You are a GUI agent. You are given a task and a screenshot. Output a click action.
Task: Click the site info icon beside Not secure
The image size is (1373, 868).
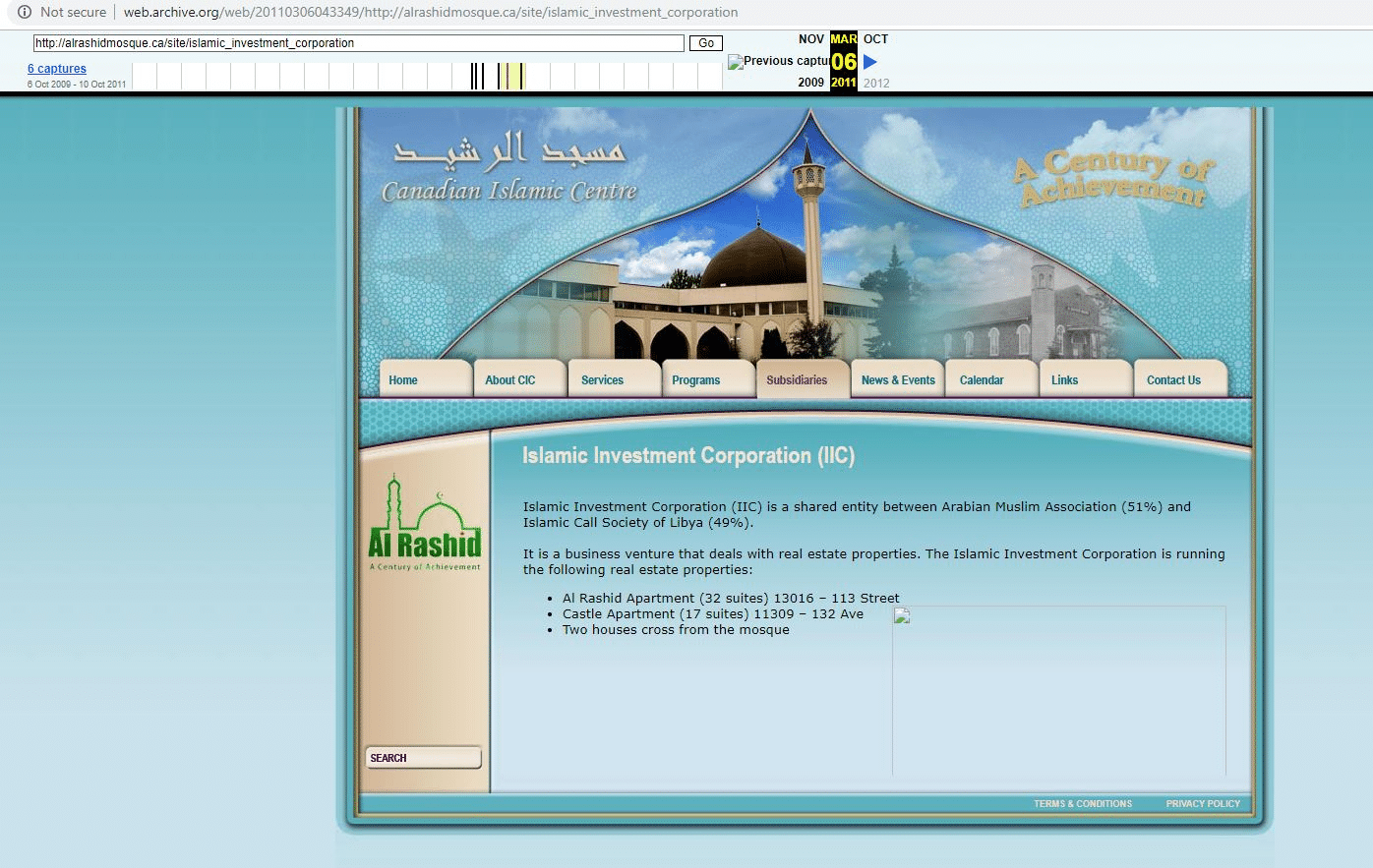[x=25, y=12]
